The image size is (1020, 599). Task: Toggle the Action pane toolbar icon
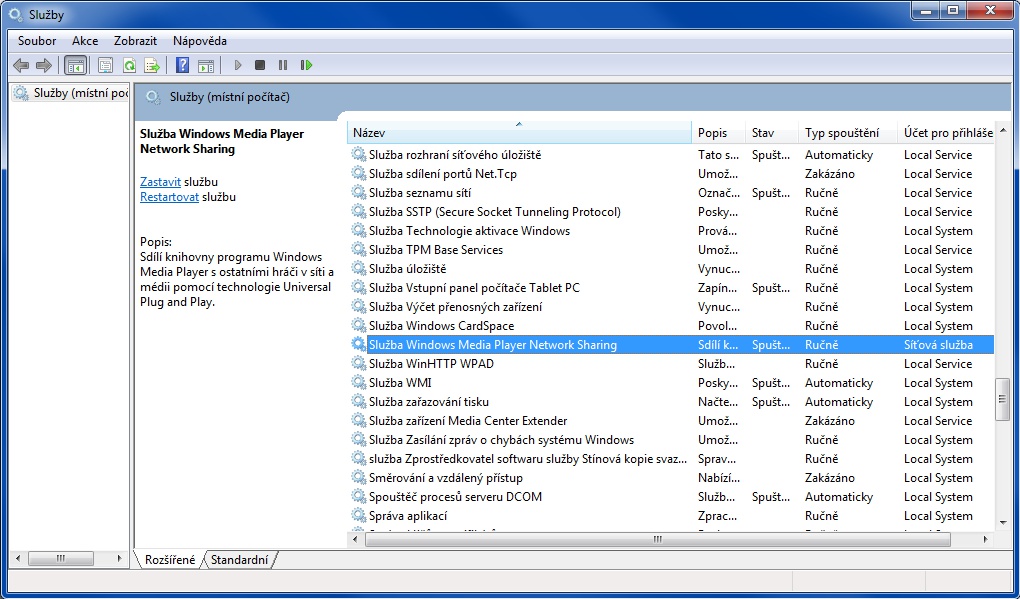tap(206, 65)
